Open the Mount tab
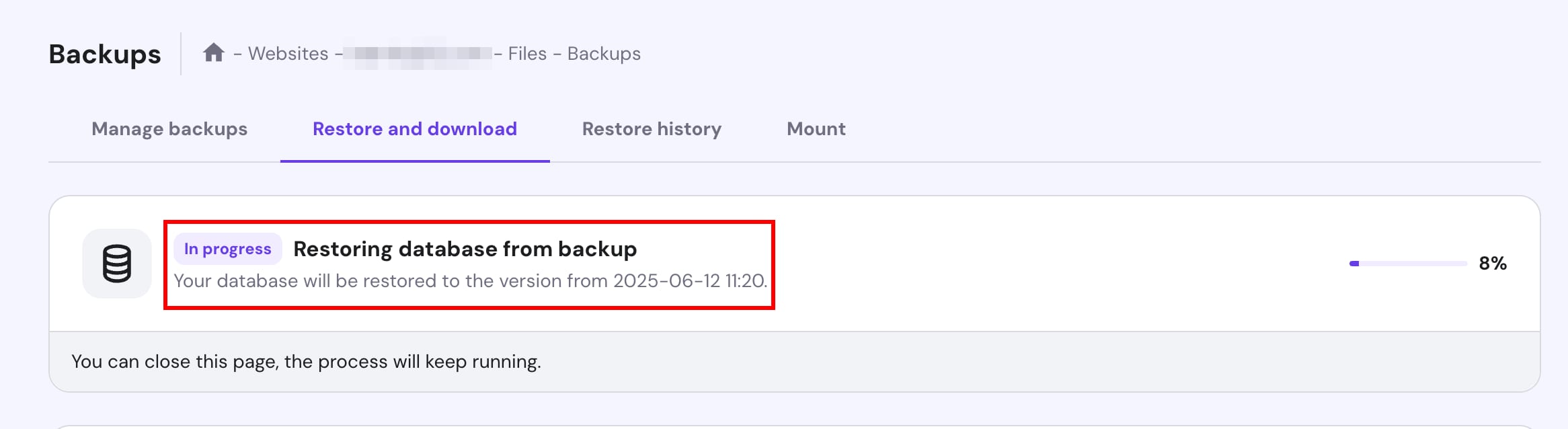1568x429 pixels. coord(816,129)
